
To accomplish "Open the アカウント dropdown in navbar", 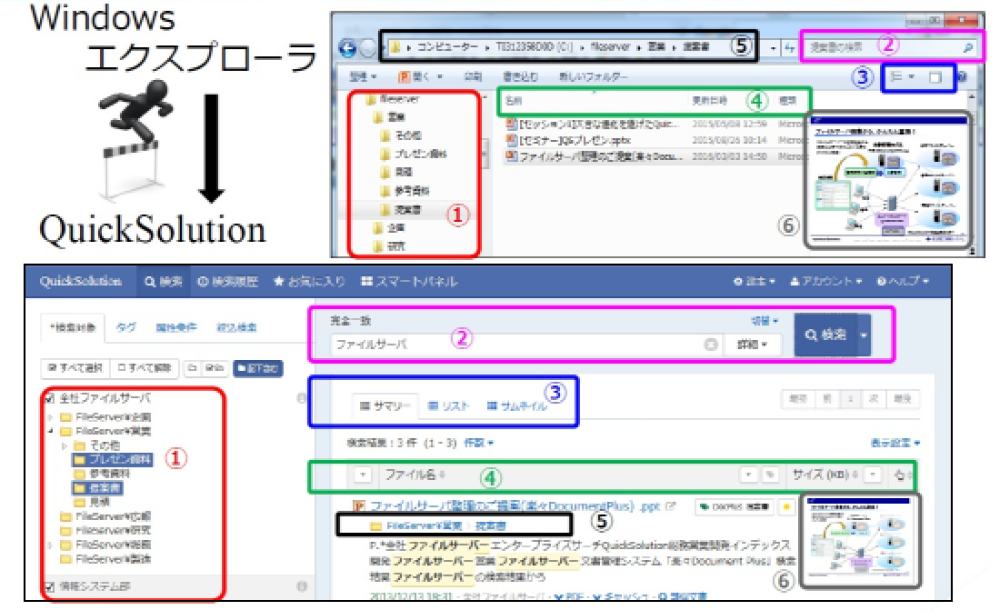I will coord(826,281).
